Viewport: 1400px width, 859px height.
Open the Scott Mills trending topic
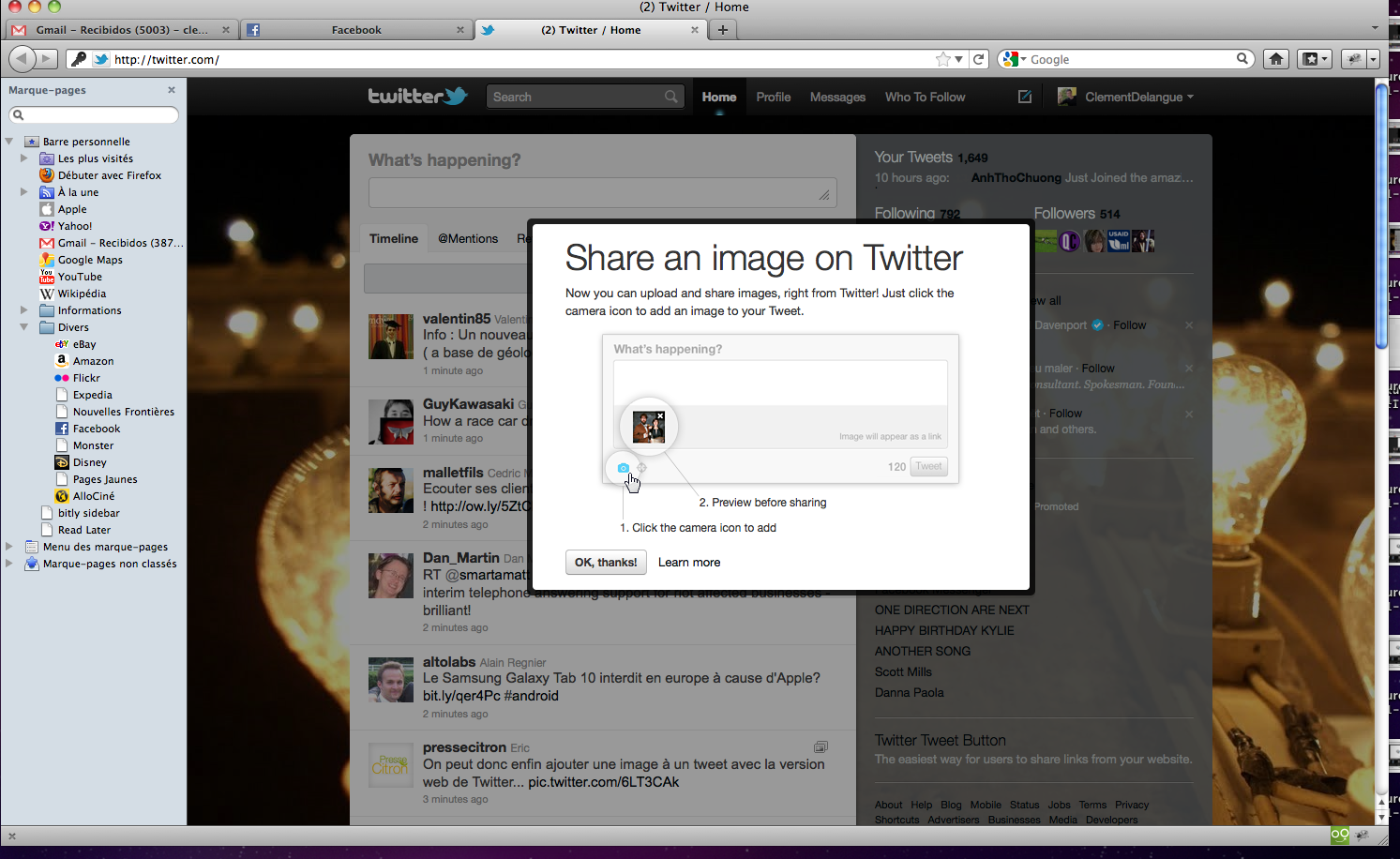click(x=903, y=671)
